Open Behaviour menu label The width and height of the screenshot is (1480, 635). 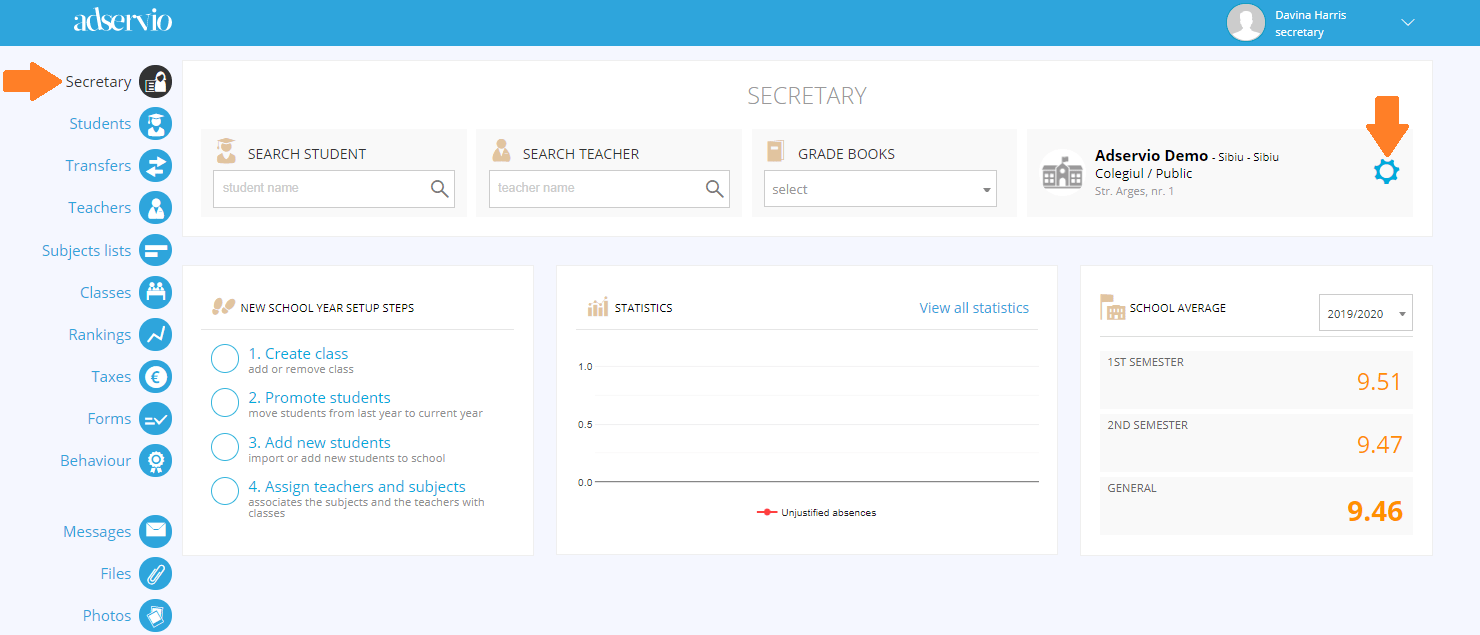(x=95, y=461)
